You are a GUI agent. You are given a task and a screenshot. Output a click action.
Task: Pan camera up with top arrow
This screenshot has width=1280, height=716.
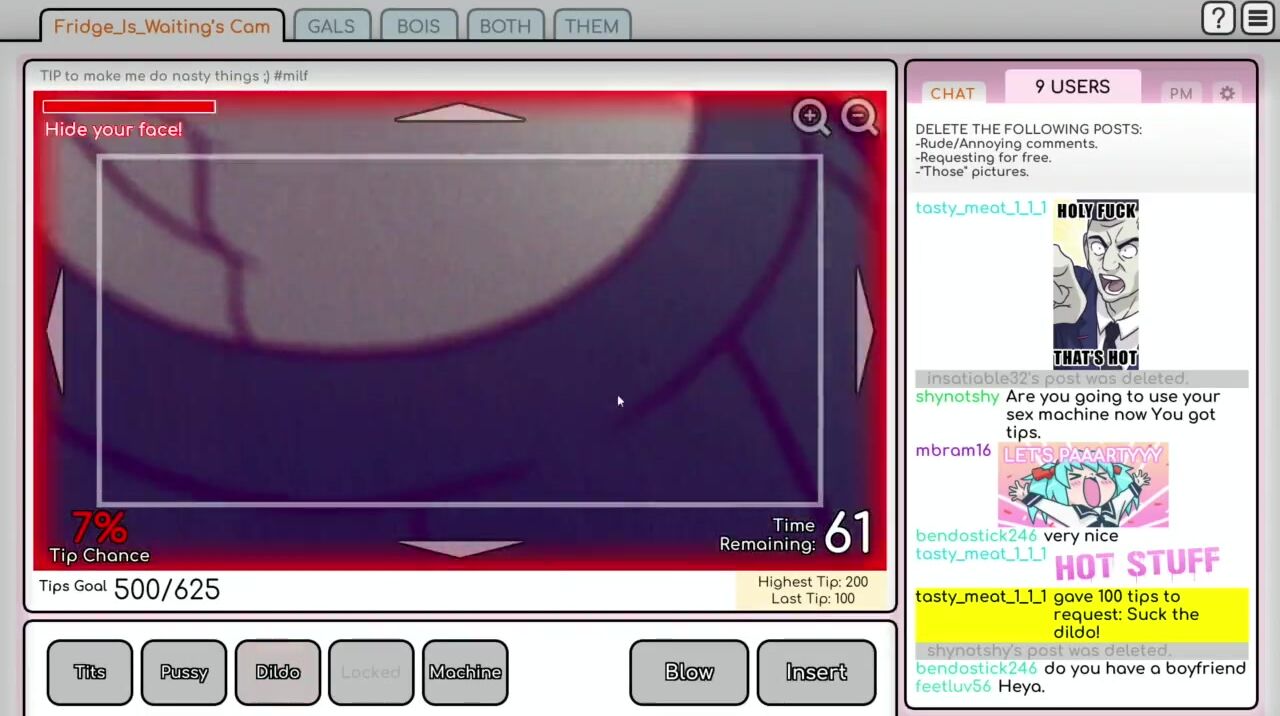pyautogui.click(x=460, y=113)
